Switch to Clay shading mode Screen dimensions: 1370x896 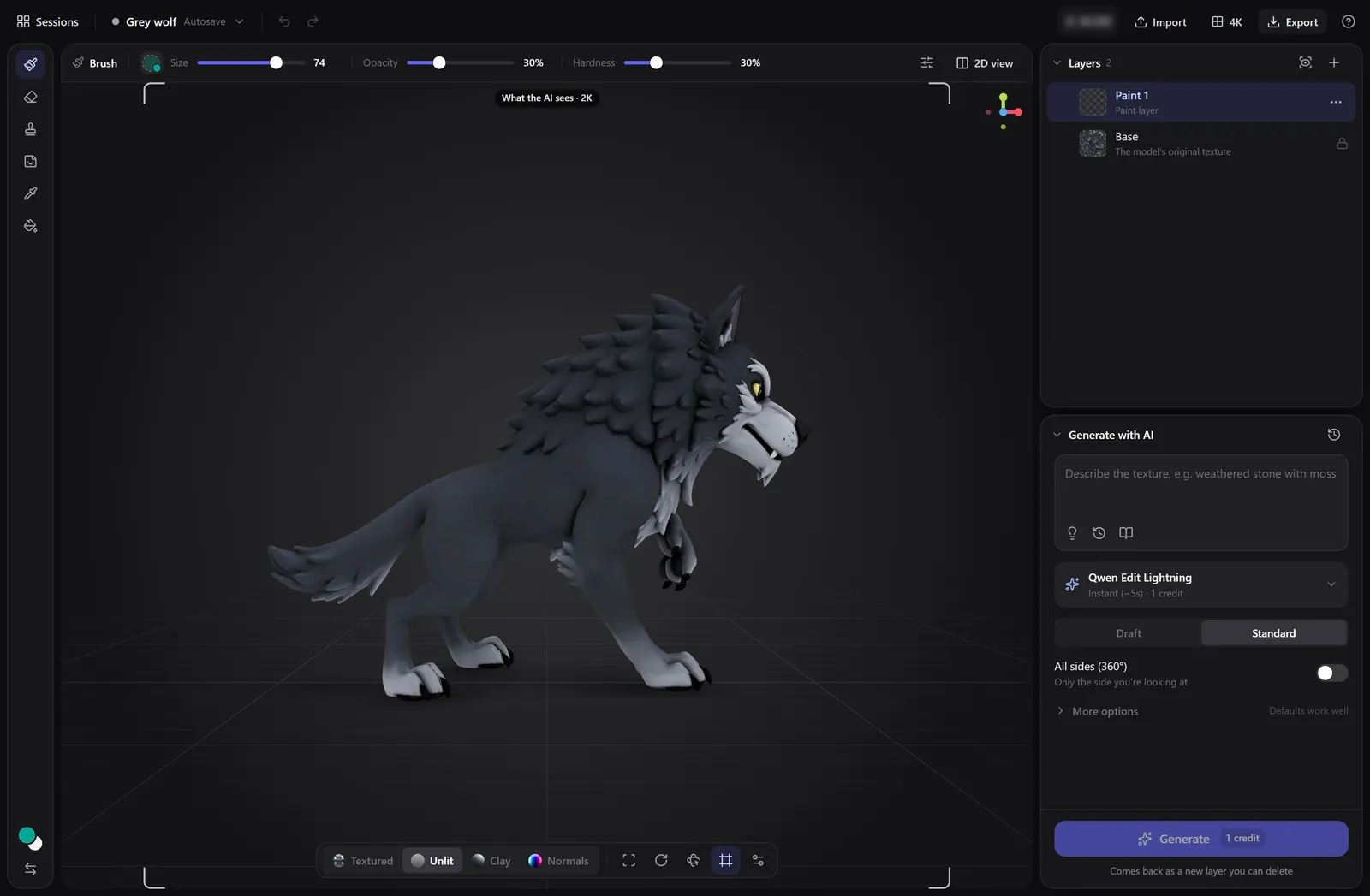[491, 860]
